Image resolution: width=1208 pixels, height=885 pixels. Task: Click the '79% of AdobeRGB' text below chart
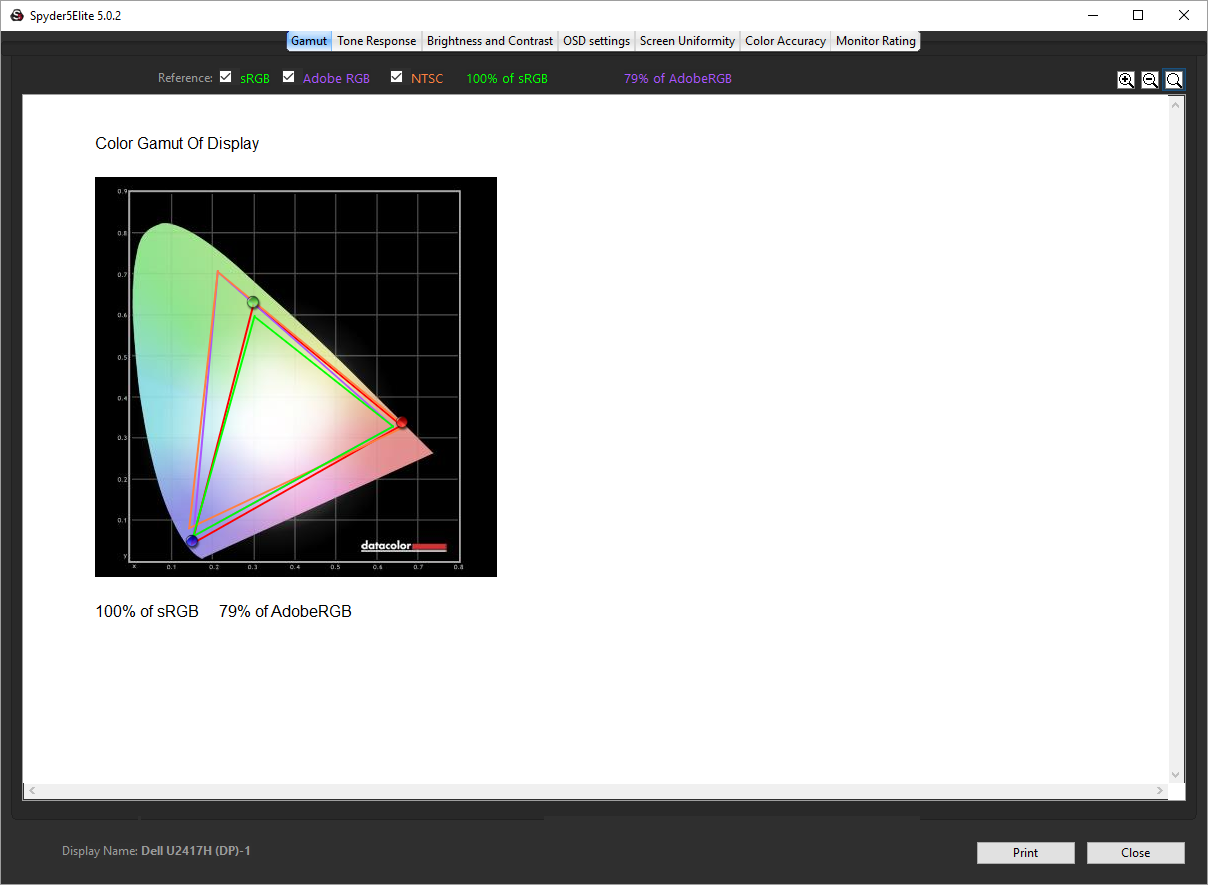click(285, 612)
